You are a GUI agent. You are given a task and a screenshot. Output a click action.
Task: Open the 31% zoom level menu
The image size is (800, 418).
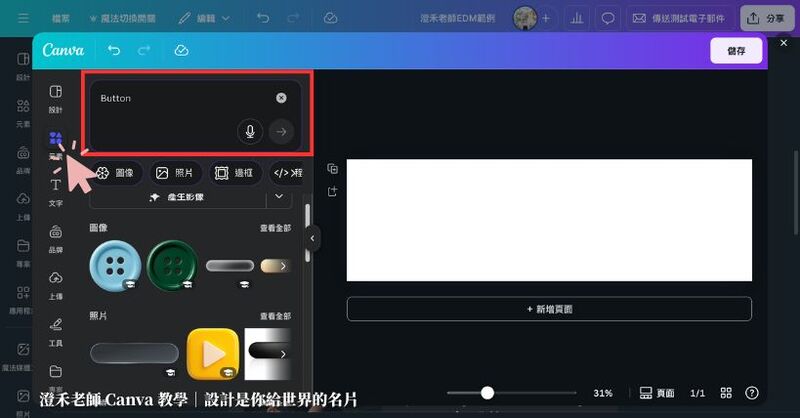click(603, 393)
